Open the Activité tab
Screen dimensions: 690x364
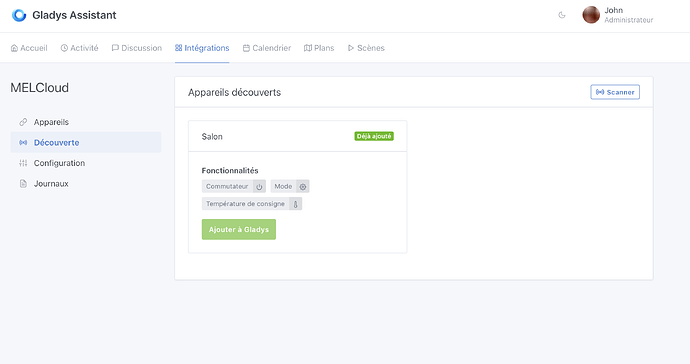click(80, 48)
